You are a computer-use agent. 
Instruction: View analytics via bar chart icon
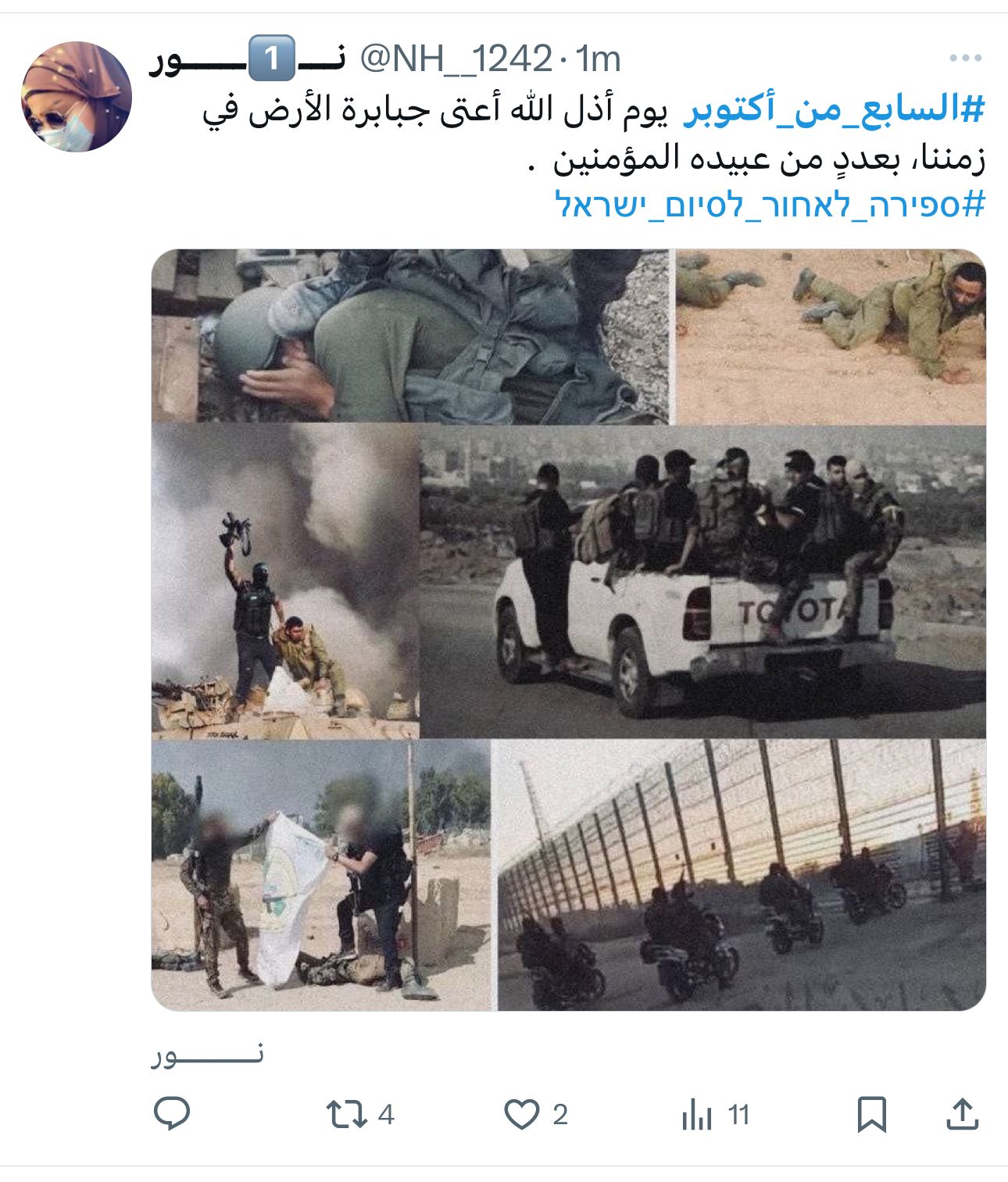[696, 1115]
